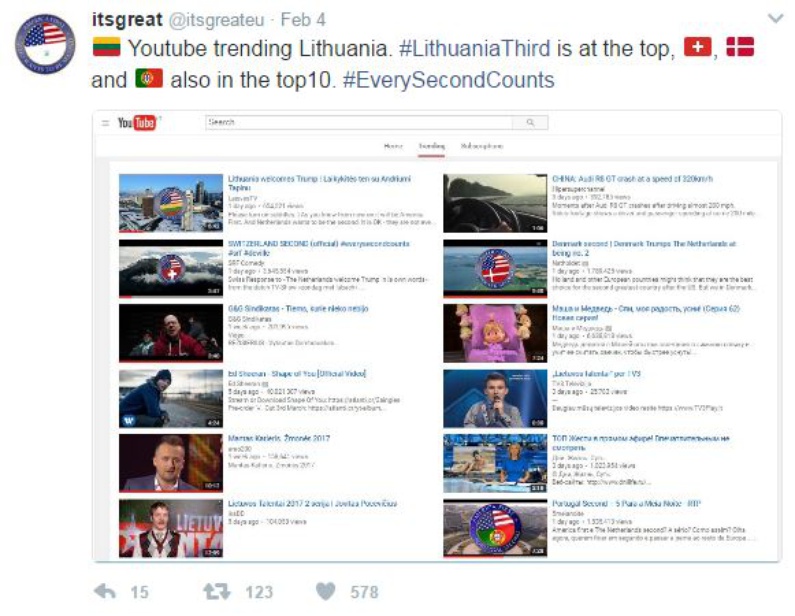
Task: Open the Denmark second video title
Action: pos(643,248)
